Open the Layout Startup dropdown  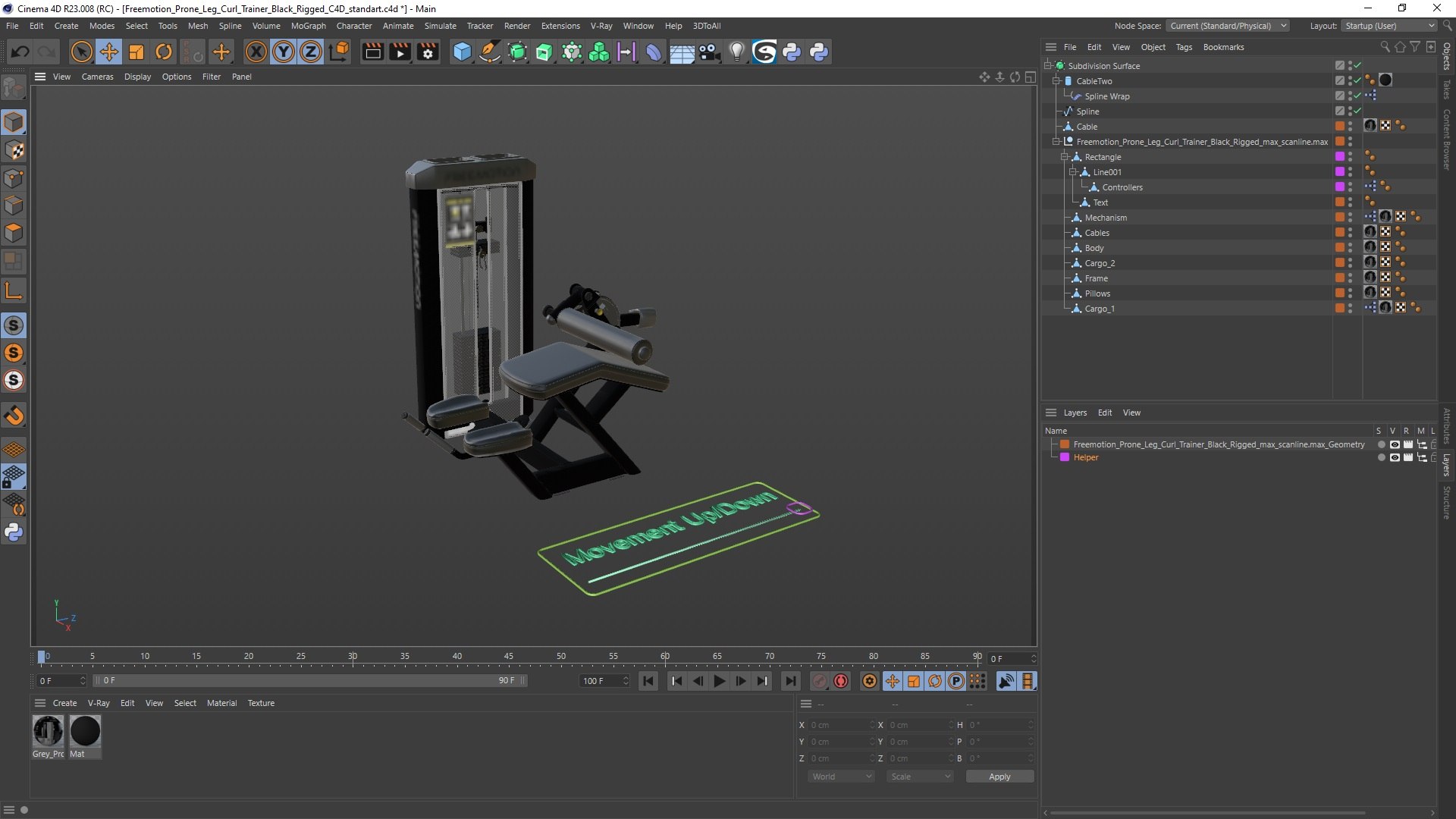[1389, 26]
